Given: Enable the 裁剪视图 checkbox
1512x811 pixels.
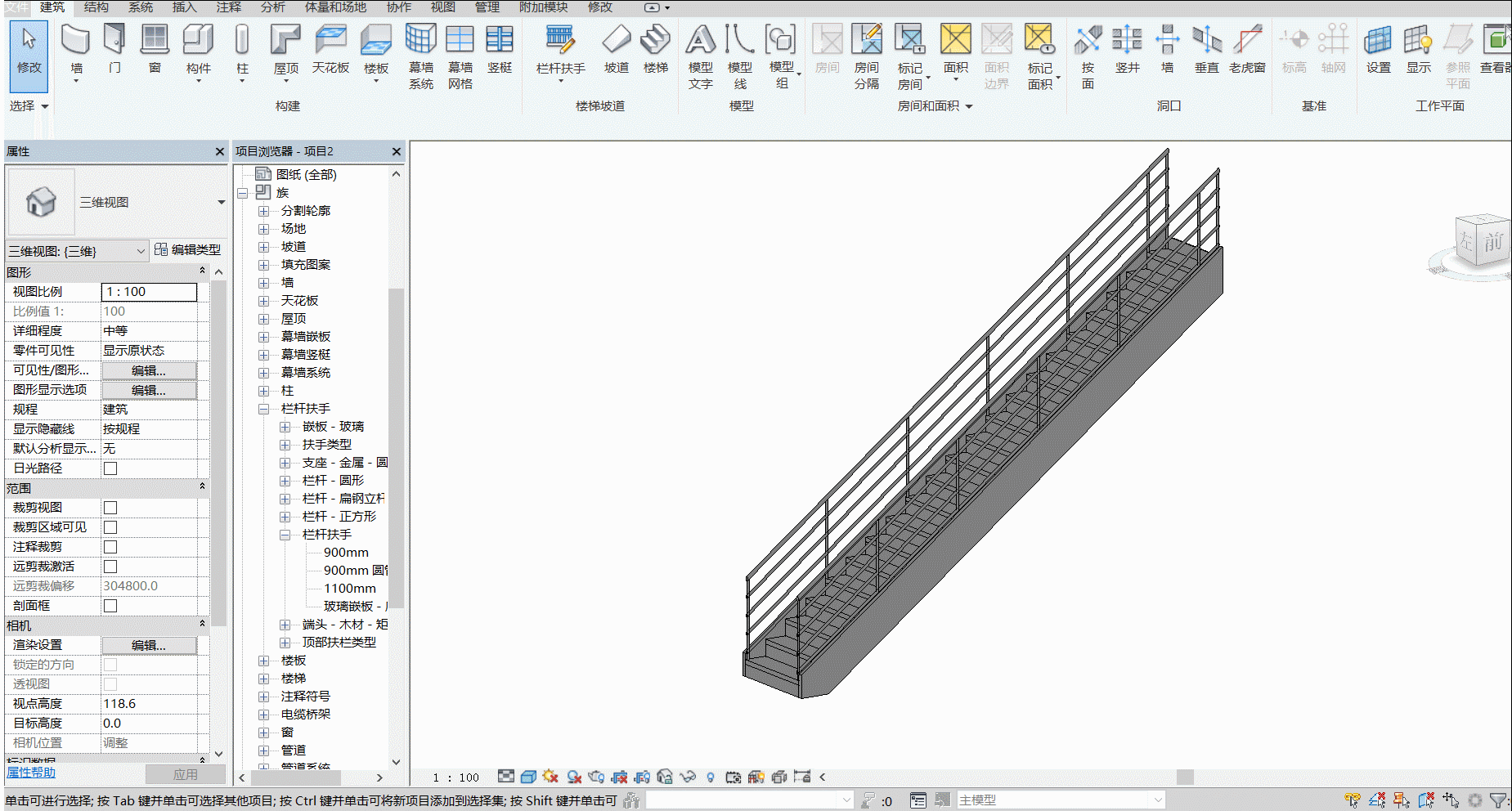Looking at the screenshot, I should tap(110, 508).
